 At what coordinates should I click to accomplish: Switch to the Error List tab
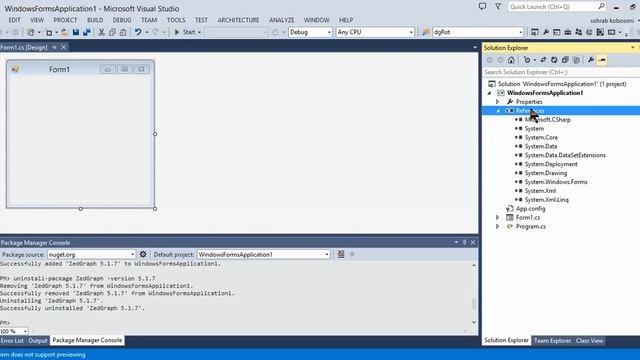(x=12, y=340)
